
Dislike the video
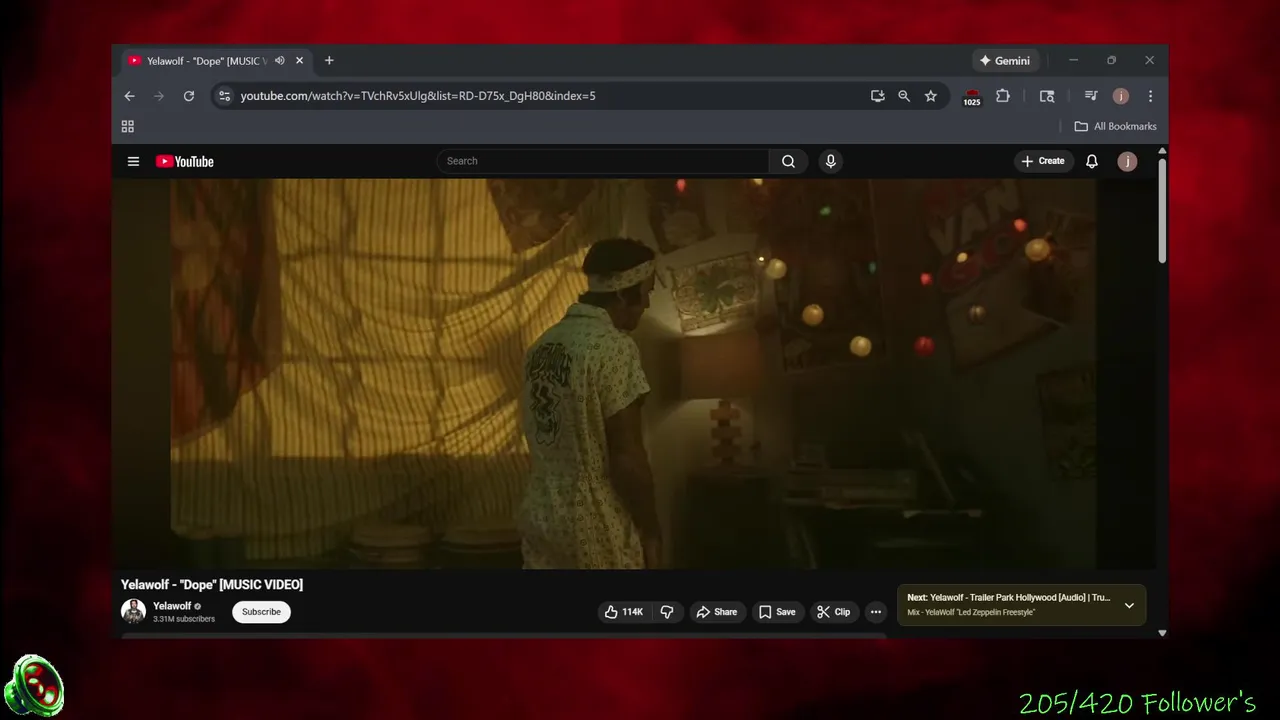coord(667,612)
